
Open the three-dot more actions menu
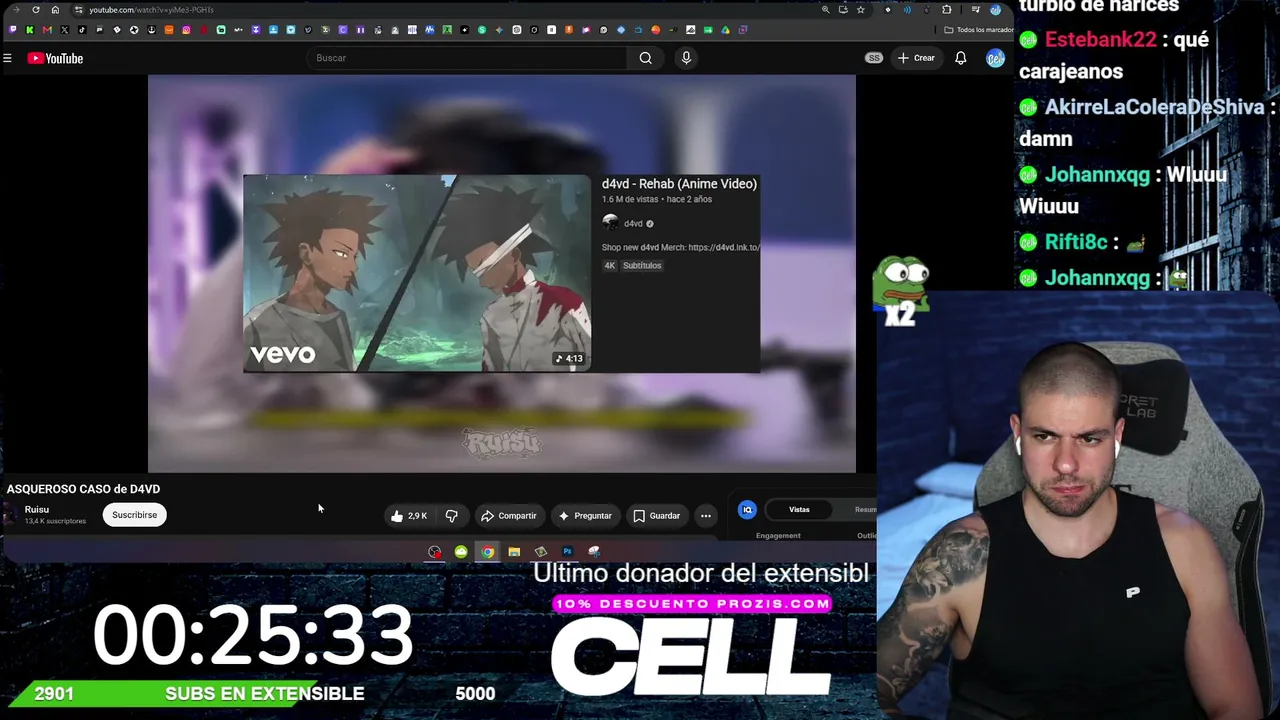(706, 516)
